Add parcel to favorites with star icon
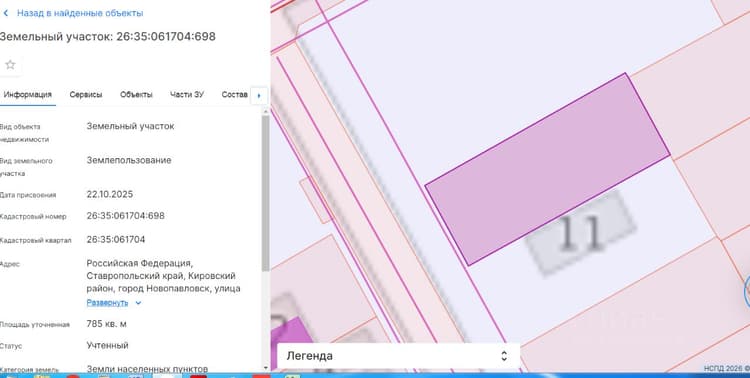750x378 pixels. coord(10,65)
